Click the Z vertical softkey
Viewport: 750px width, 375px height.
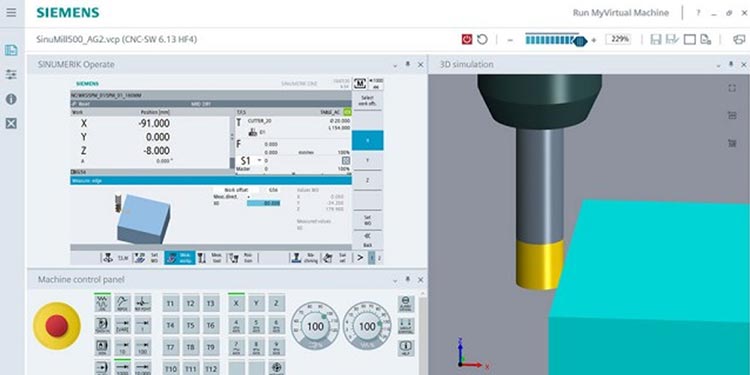(367, 181)
